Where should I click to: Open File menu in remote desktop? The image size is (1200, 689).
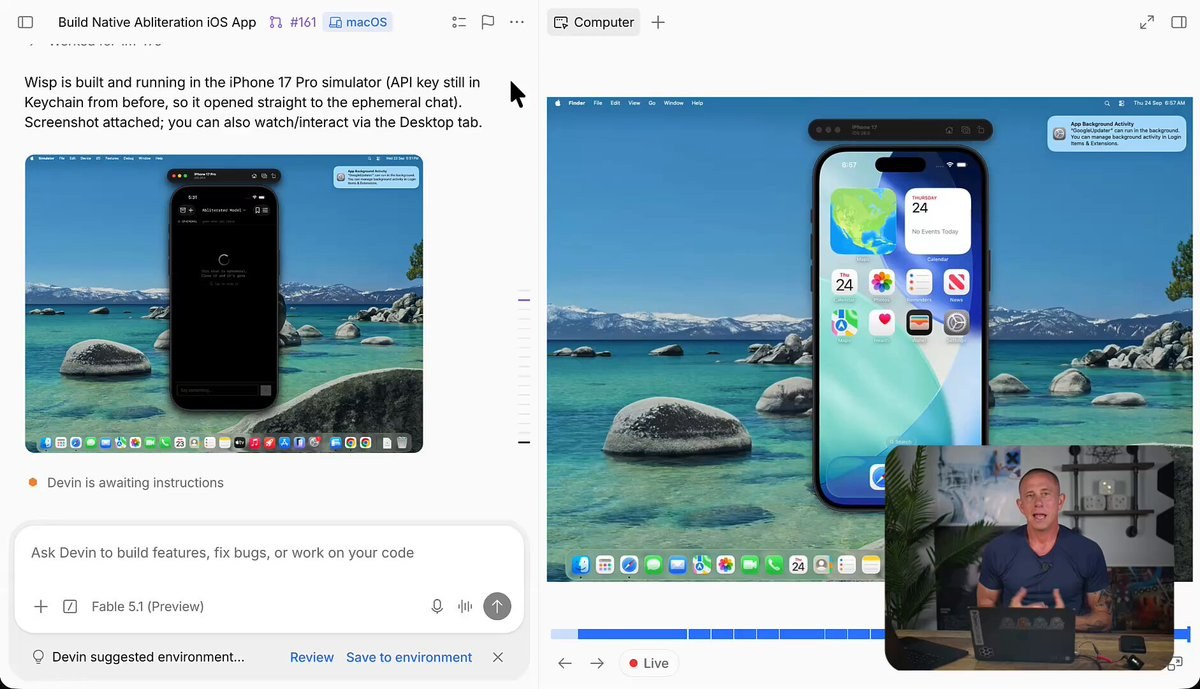coord(598,103)
